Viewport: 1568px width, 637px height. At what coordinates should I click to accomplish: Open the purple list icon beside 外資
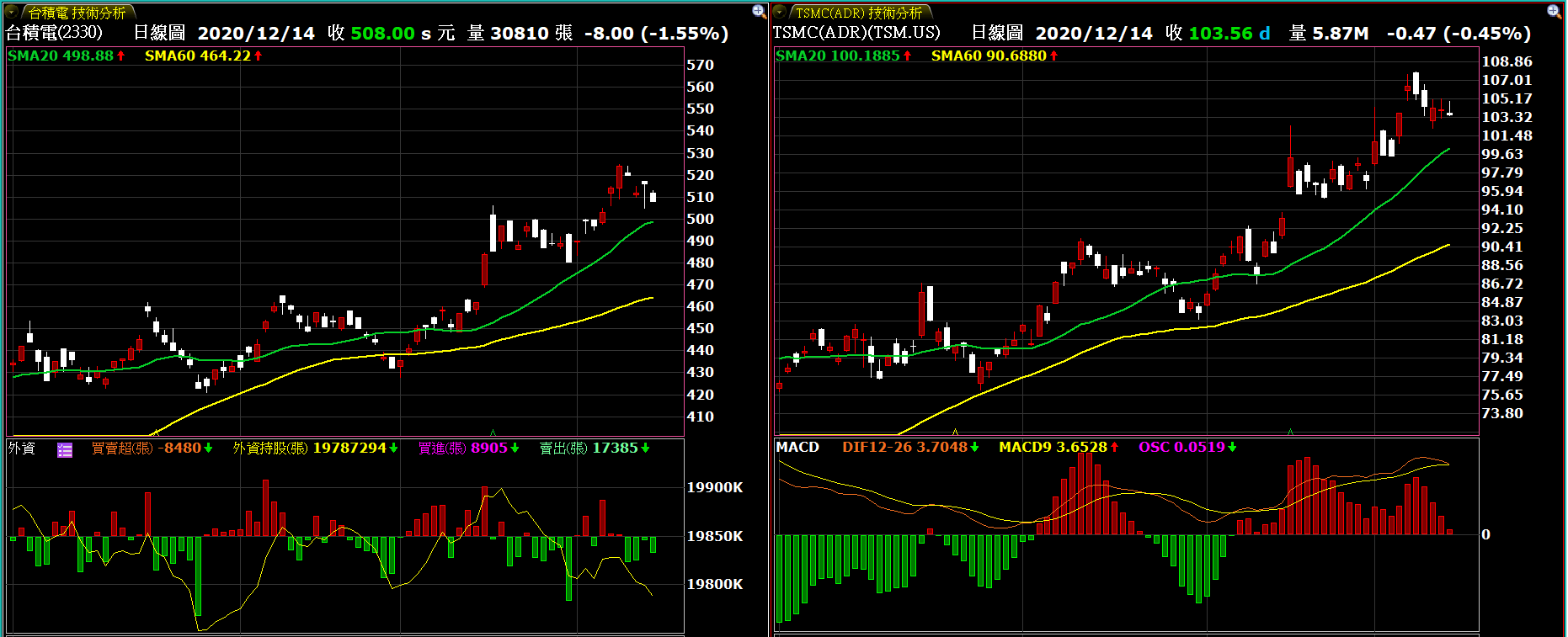click(65, 449)
